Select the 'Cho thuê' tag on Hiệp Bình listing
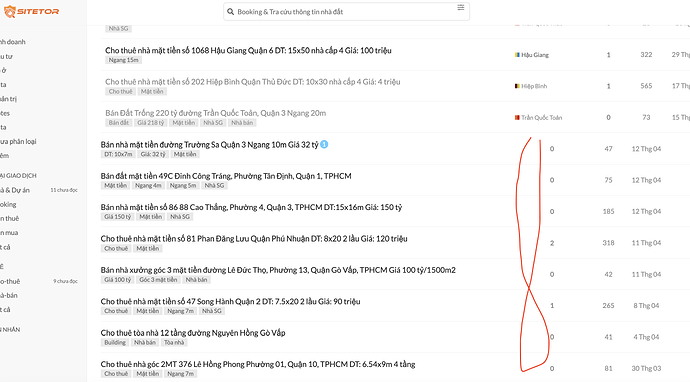690x382 pixels. coord(121,92)
